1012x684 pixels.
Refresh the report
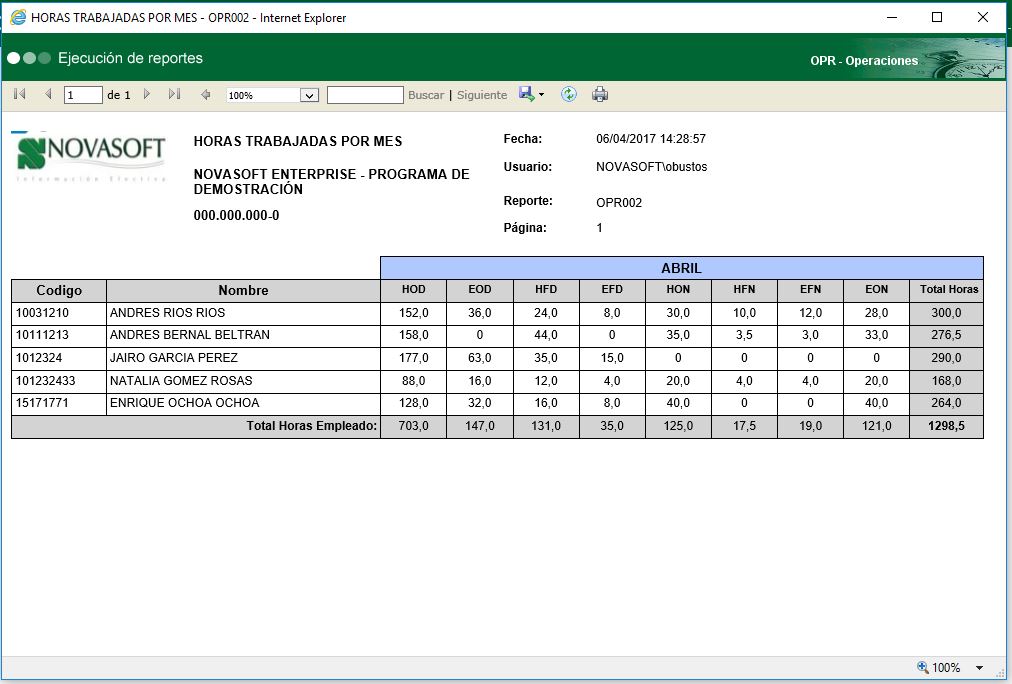coord(569,94)
